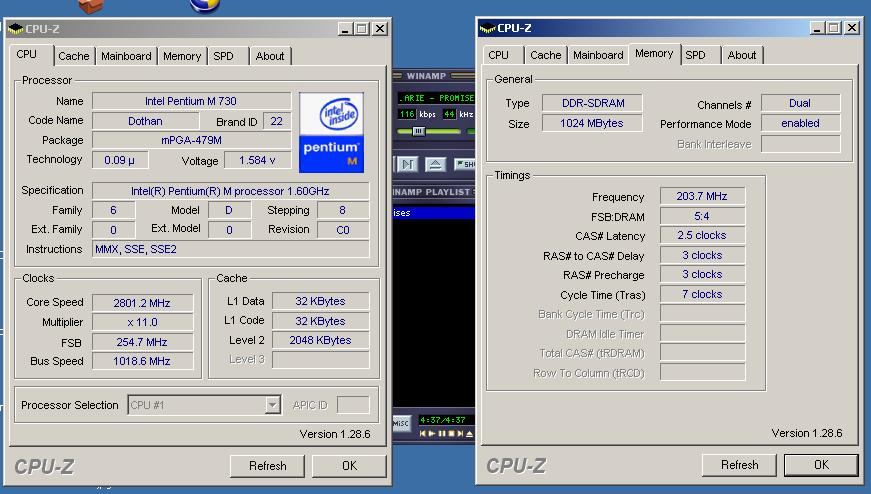The width and height of the screenshot is (871, 494).
Task: Click the Performance Mode value enabled
Action: pos(800,123)
